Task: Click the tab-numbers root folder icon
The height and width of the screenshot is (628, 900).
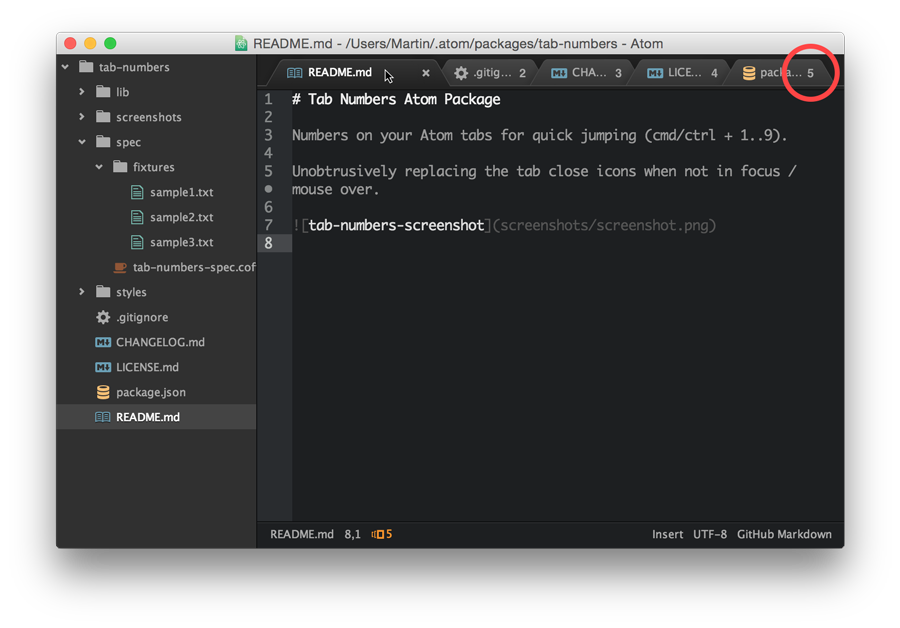Action: [x=86, y=67]
